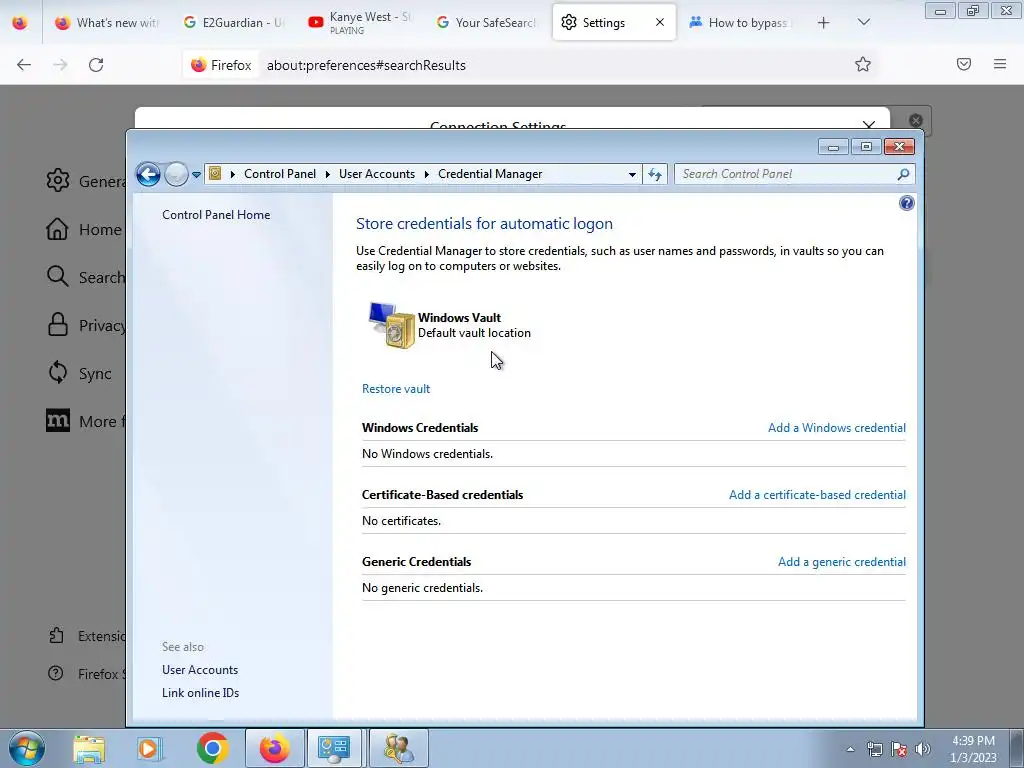1024x768 pixels.
Task: Click Firefox back navigation arrow
Action: (x=24, y=65)
